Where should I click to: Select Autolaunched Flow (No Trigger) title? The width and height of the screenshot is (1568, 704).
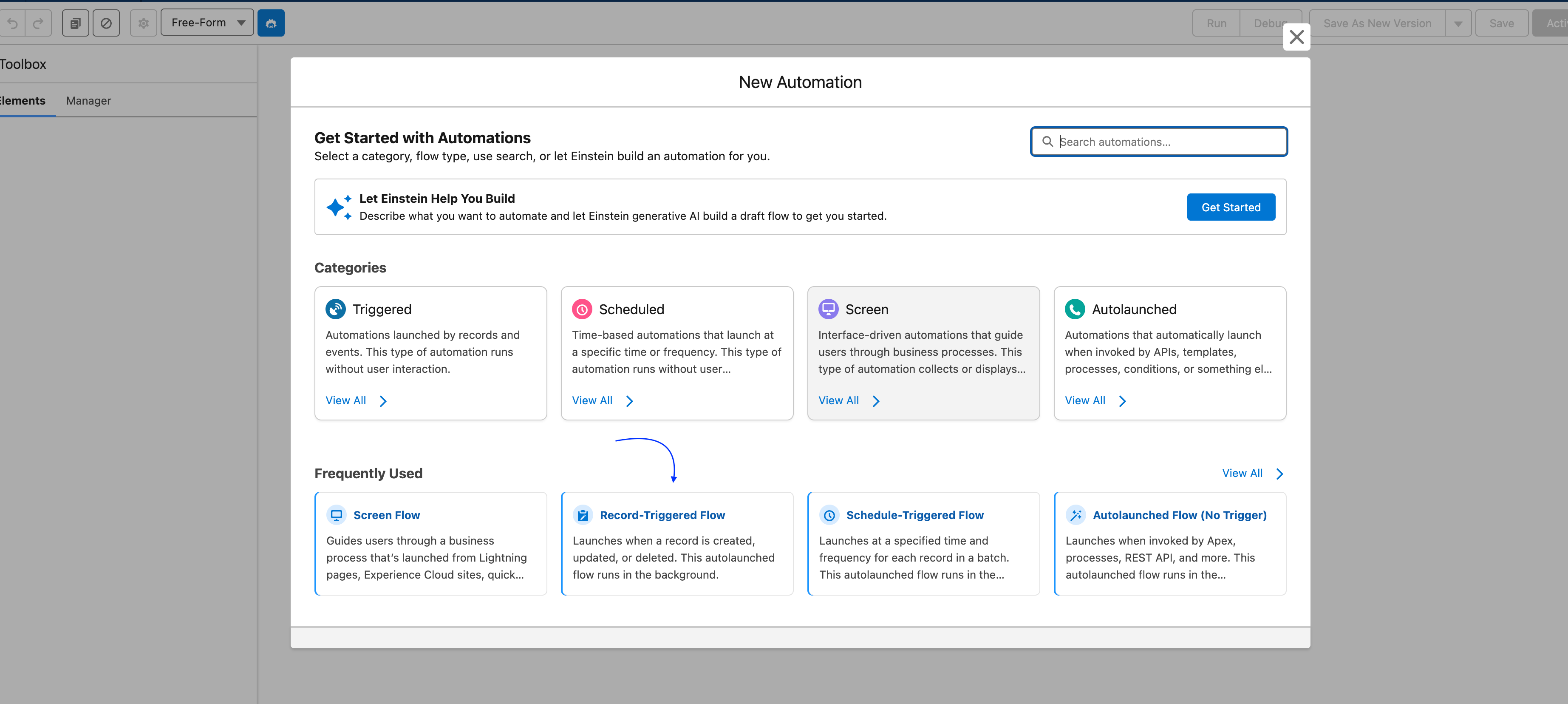pos(1180,515)
